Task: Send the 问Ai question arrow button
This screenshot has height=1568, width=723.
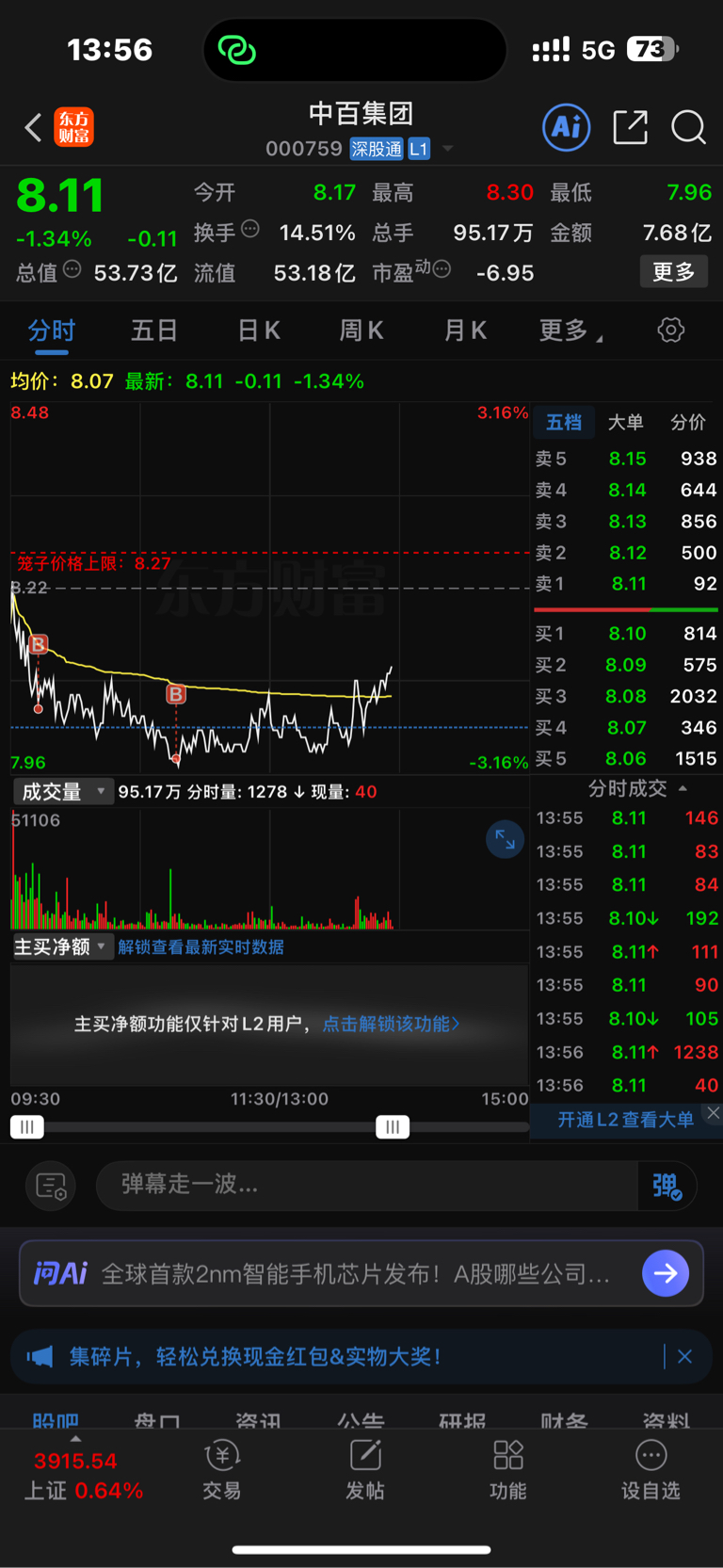Action: tap(666, 1273)
